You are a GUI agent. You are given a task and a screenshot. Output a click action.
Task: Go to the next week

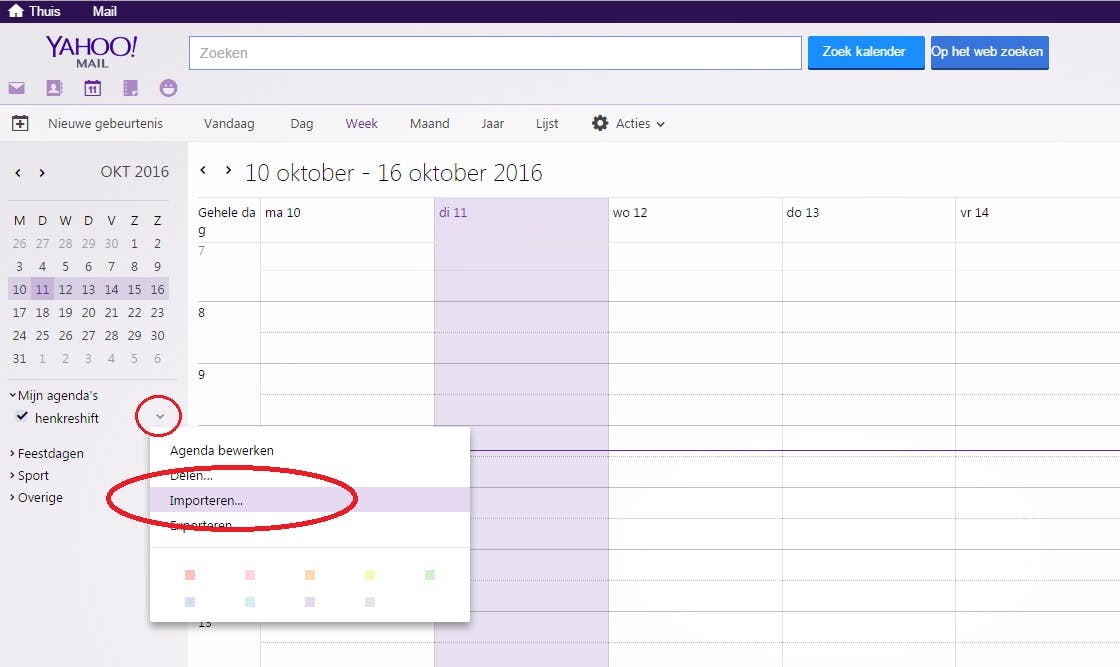[x=228, y=170]
